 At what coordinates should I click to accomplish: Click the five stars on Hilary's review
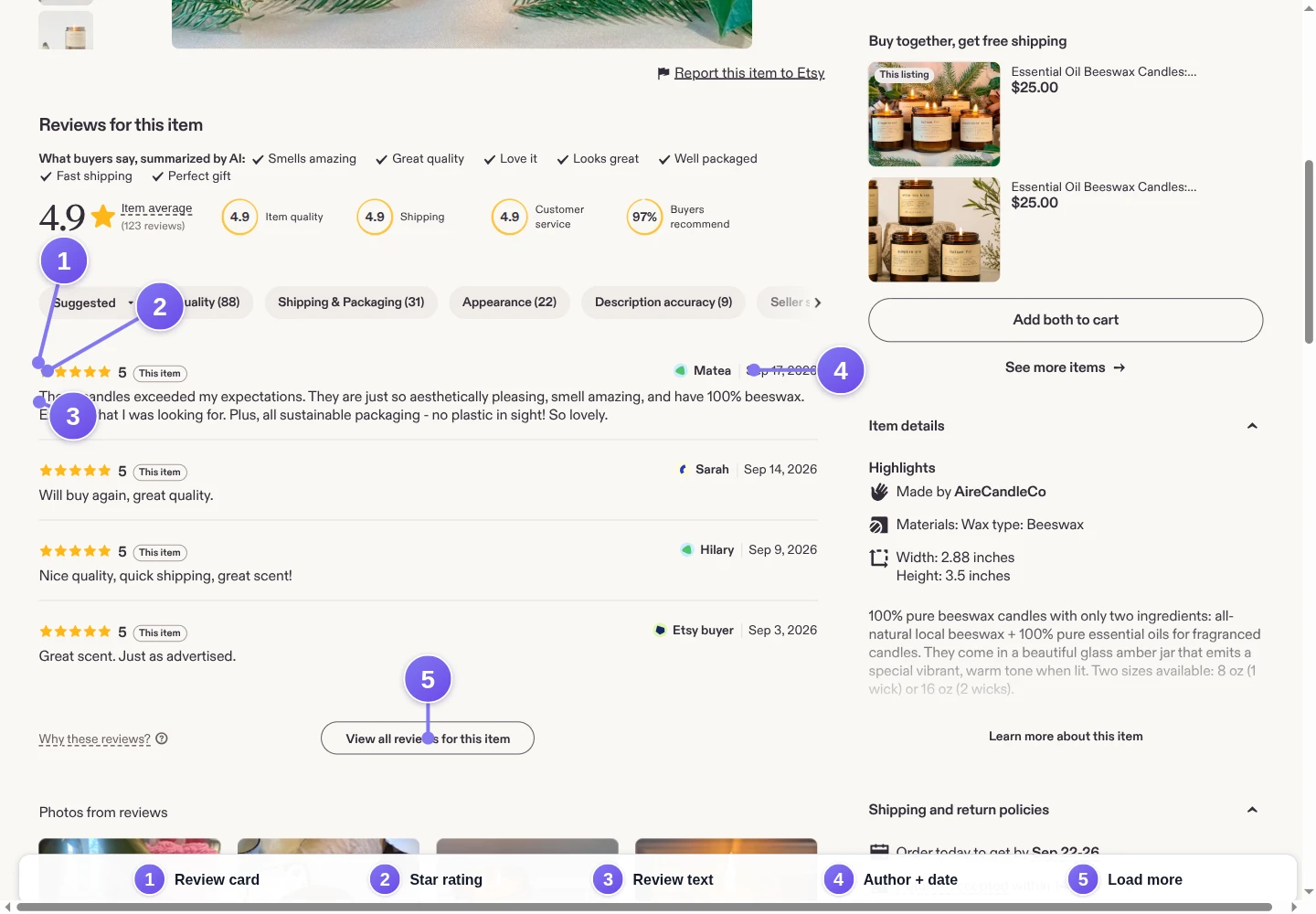(x=75, y=551)
